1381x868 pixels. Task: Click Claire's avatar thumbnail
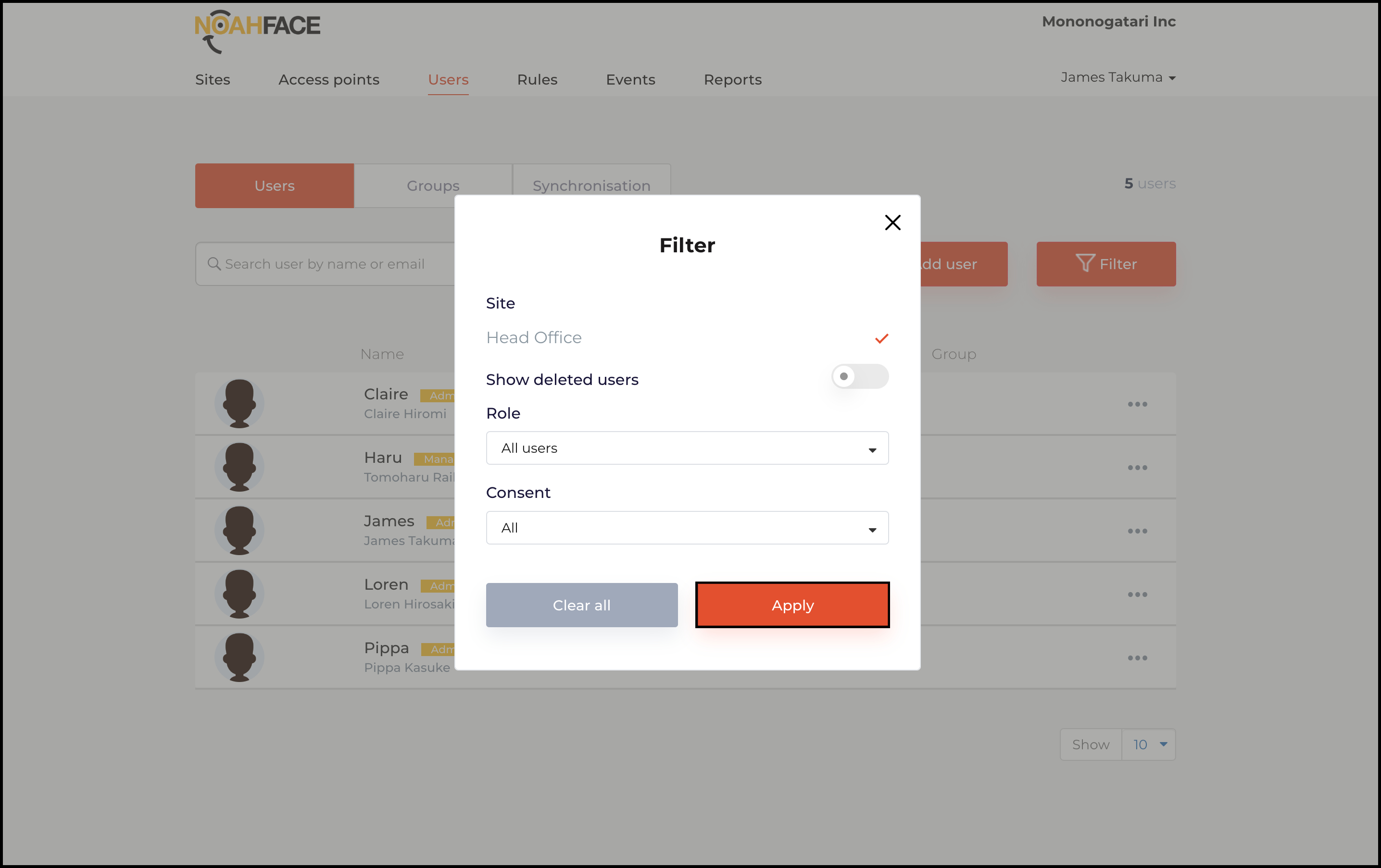pos(239,404)
